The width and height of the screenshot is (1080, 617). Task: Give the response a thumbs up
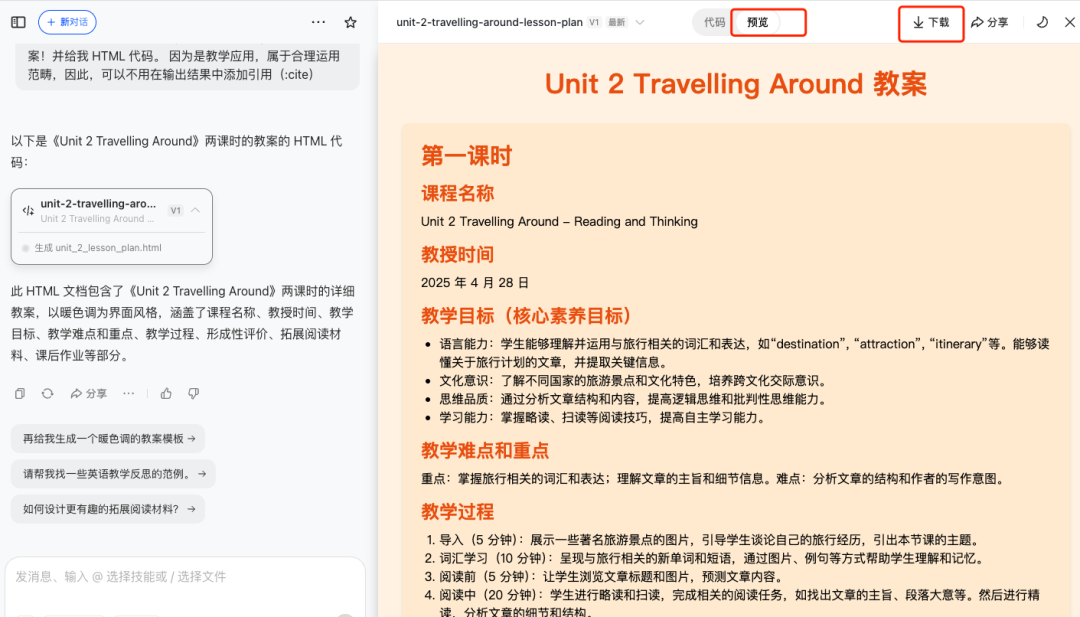(x=165, y=393)
